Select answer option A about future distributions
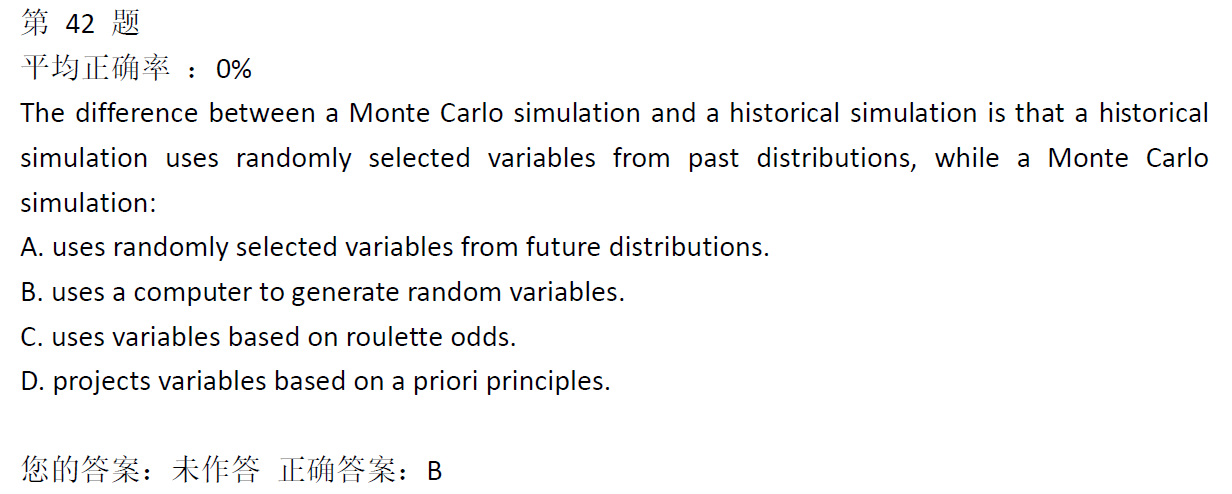The height and width of the screenshot is (494, 1232). pos(395,247)
